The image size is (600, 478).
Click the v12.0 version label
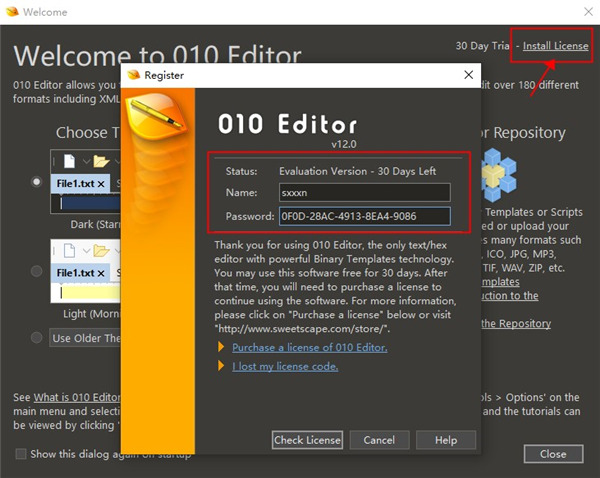(x=344, y=144)
